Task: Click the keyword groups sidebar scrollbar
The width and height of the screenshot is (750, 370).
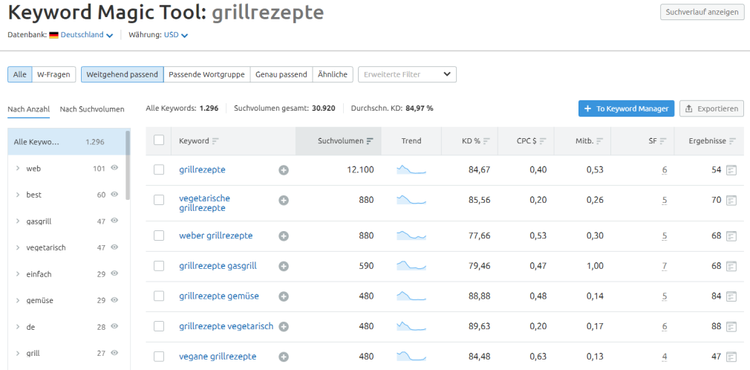Action: click(x=128, y=165)
